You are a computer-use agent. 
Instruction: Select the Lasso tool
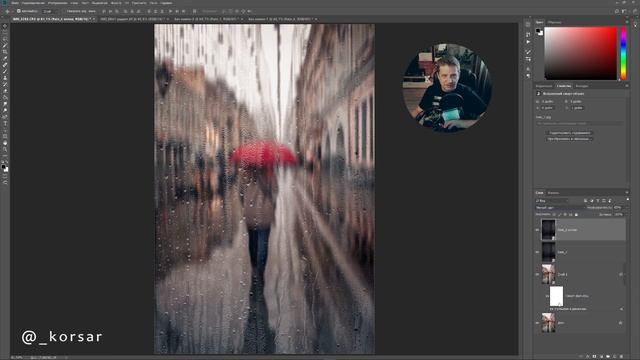click(x=5, y=39)
